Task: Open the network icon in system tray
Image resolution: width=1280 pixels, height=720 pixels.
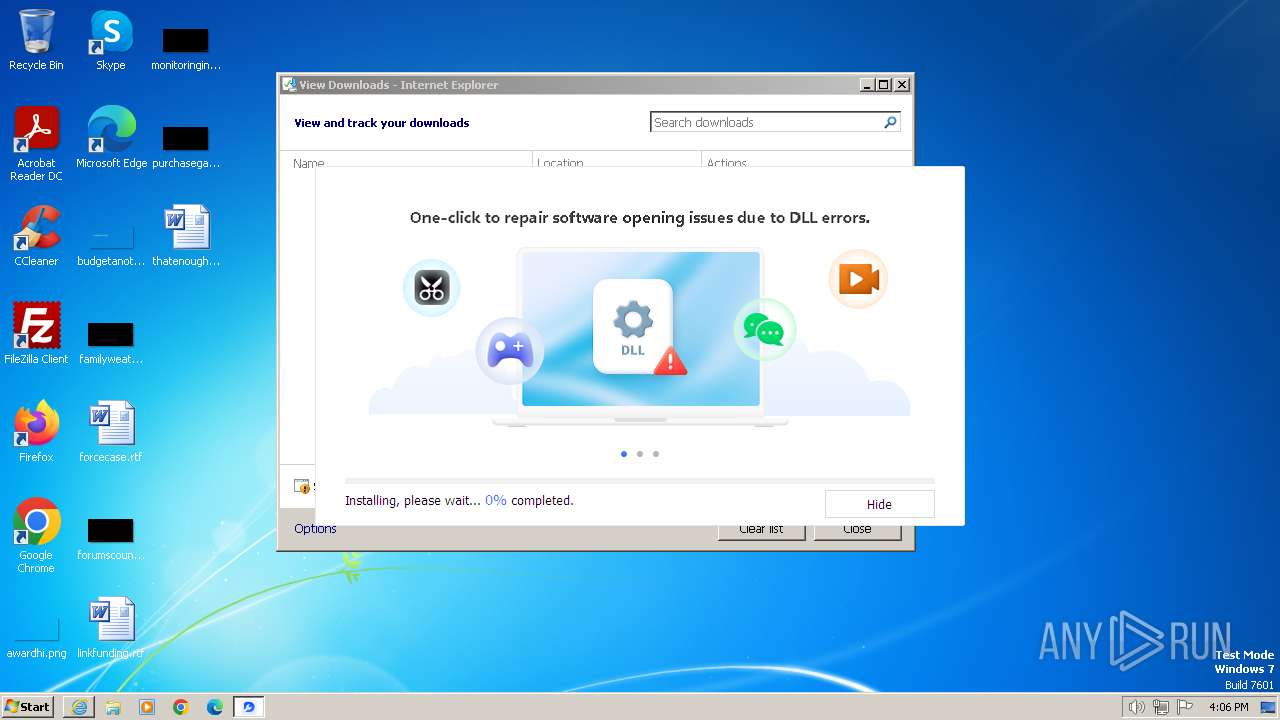Action: click(x=1160, y=707)
